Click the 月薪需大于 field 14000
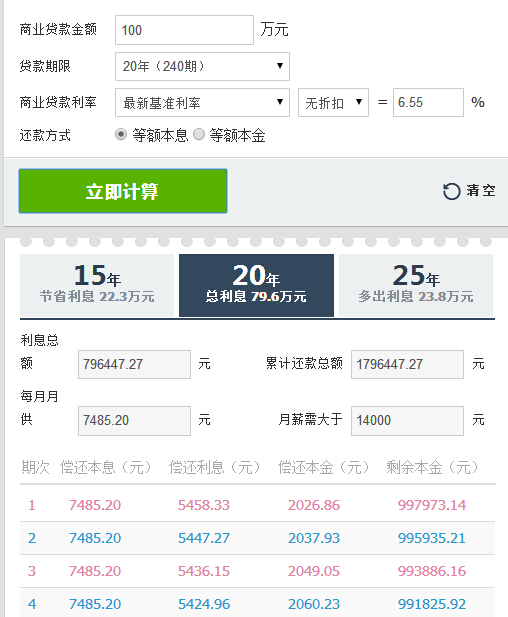508x617 pixels. 407,421
